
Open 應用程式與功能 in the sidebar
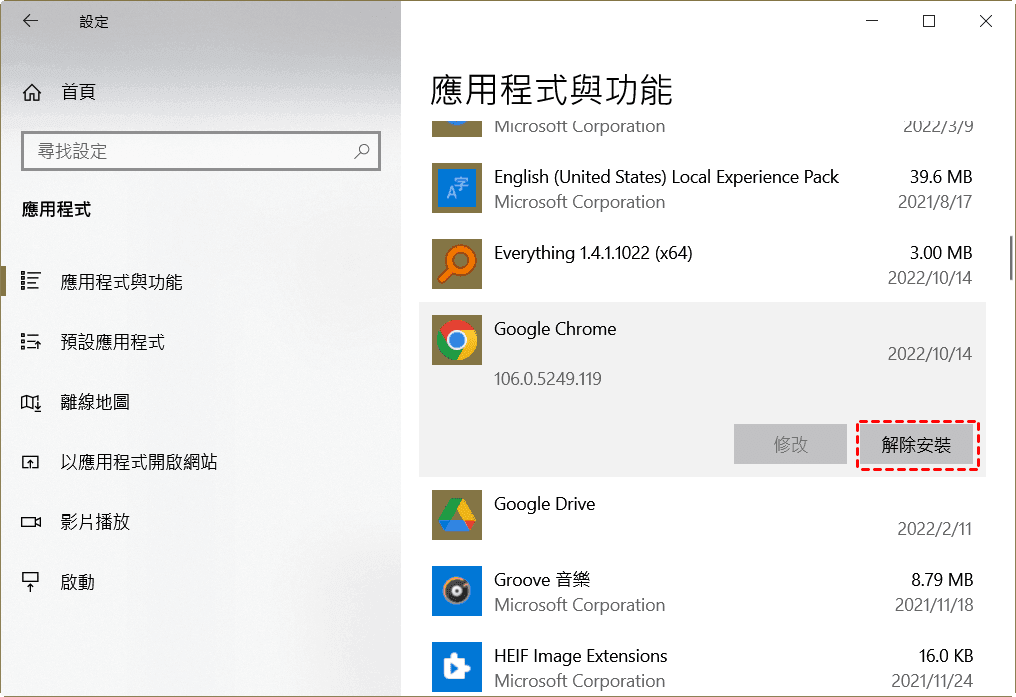point(121,282)
